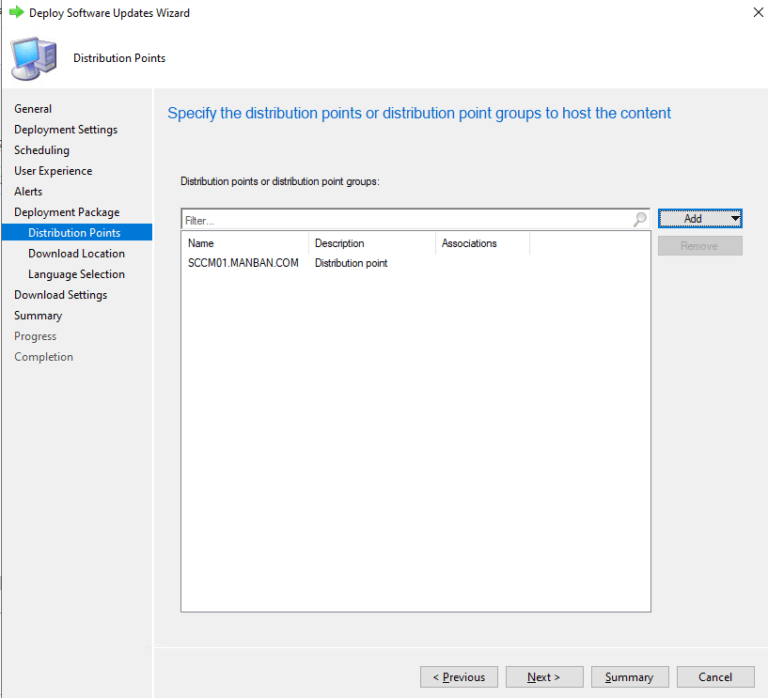Click the filter search magnifier icon
Viewport: 768px width, 698px height.
(640, 219)
